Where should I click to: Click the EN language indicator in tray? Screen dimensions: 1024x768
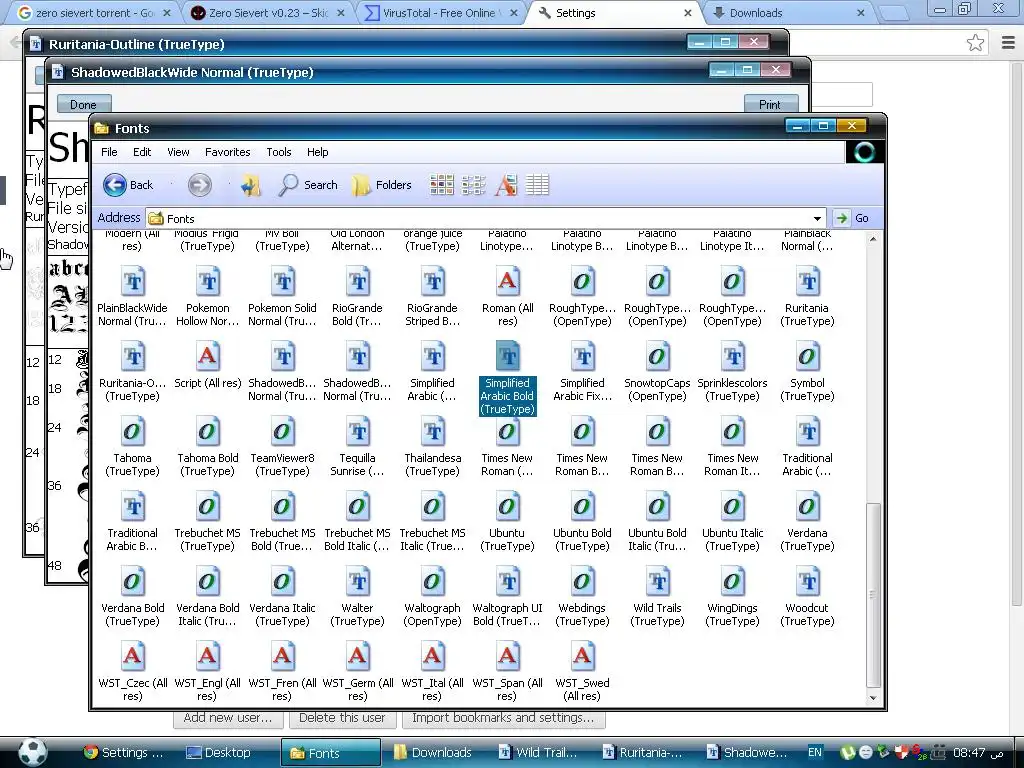pyautogui.click(x=815, y=752)
